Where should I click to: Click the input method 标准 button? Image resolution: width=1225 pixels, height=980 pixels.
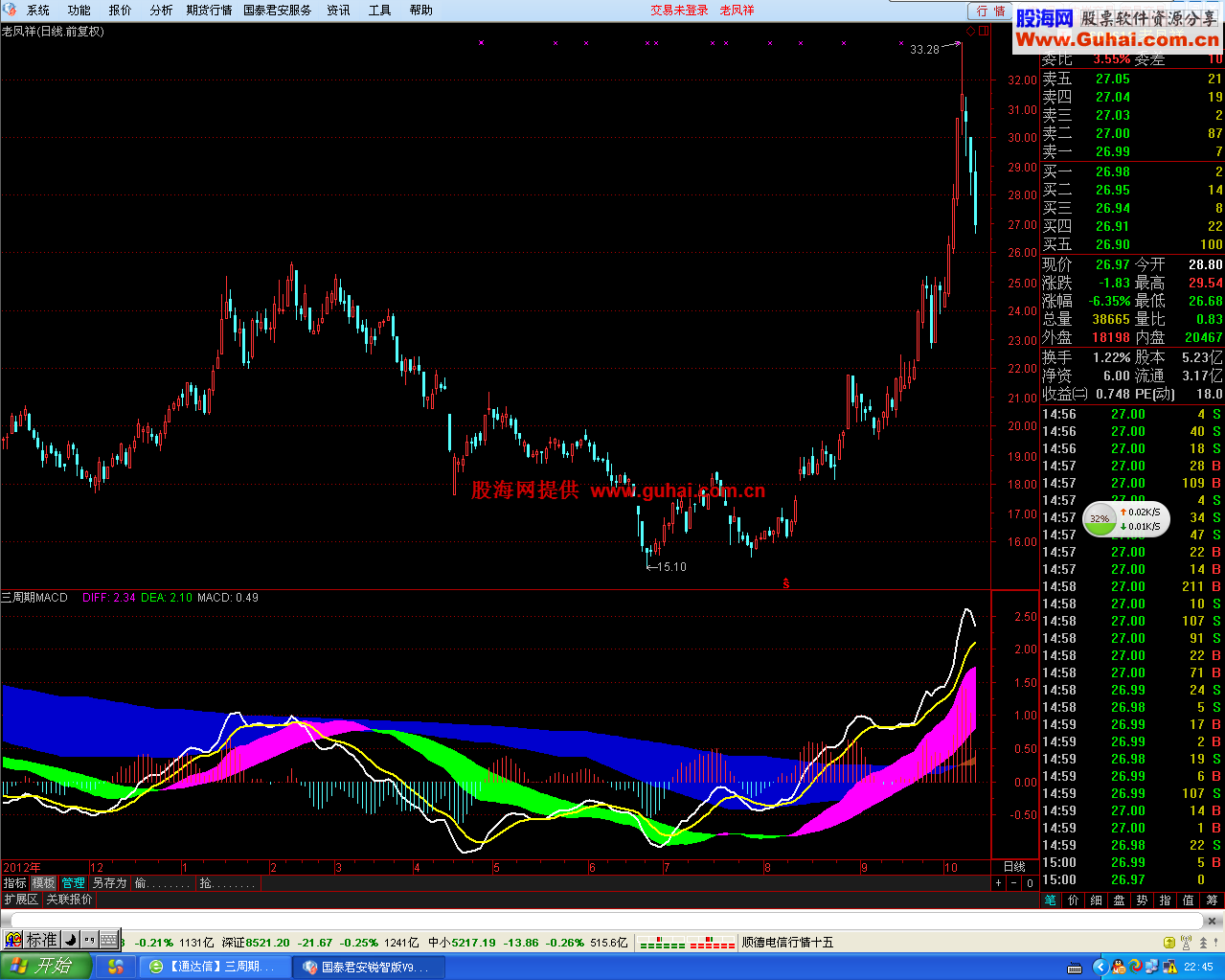[41, 940]
